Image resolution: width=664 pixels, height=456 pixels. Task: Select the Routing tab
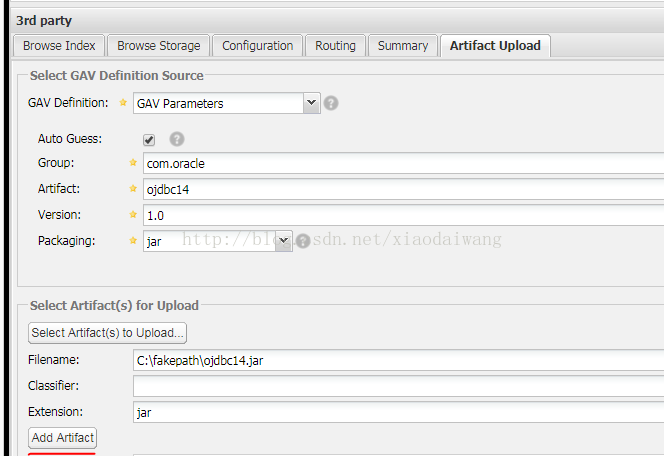point(335,46)
